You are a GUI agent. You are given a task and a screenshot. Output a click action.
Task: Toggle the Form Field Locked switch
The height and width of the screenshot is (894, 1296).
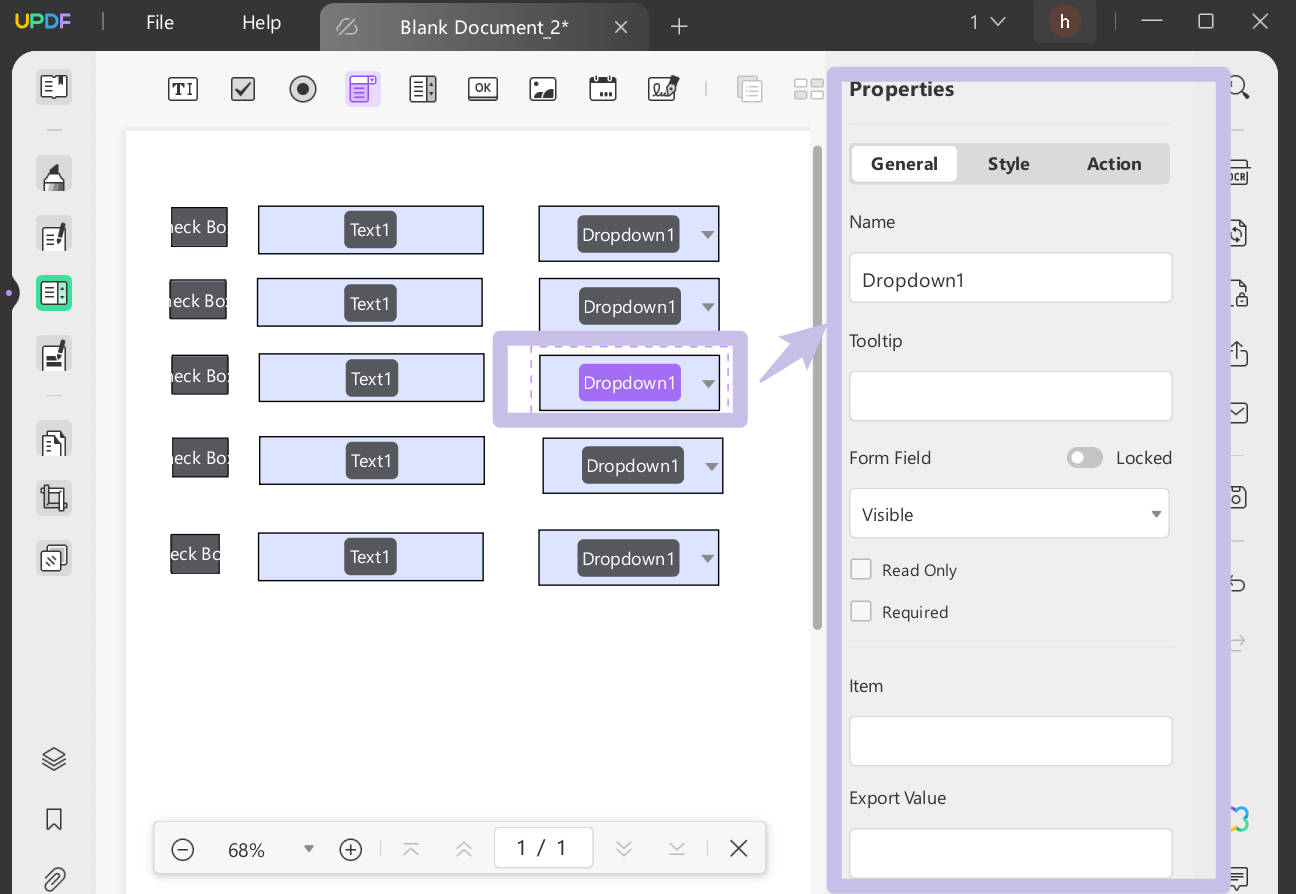pyautogui.click(x=1085, y=457)
